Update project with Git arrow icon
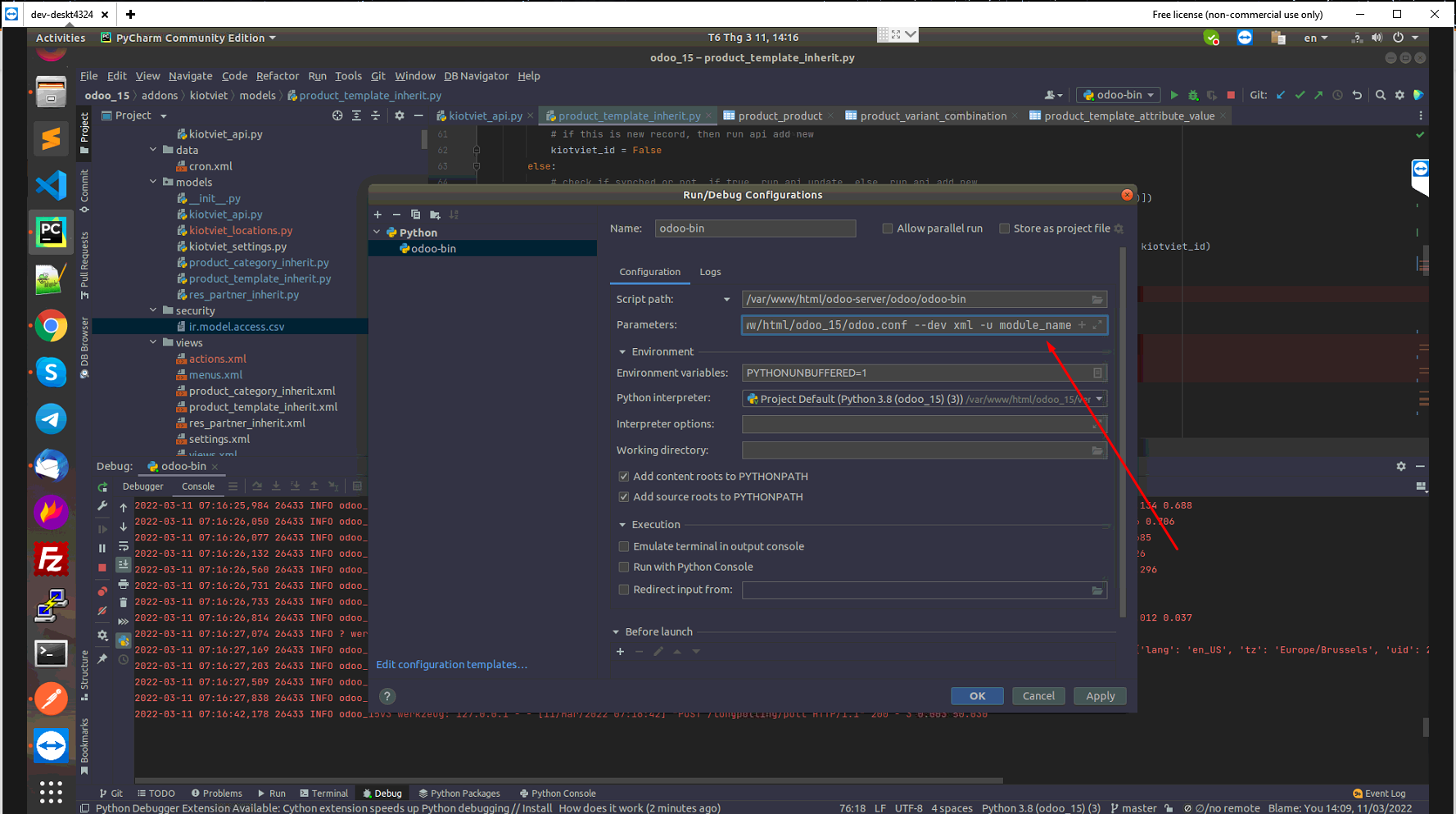Screen dimensions: 1456x814 1281,95
